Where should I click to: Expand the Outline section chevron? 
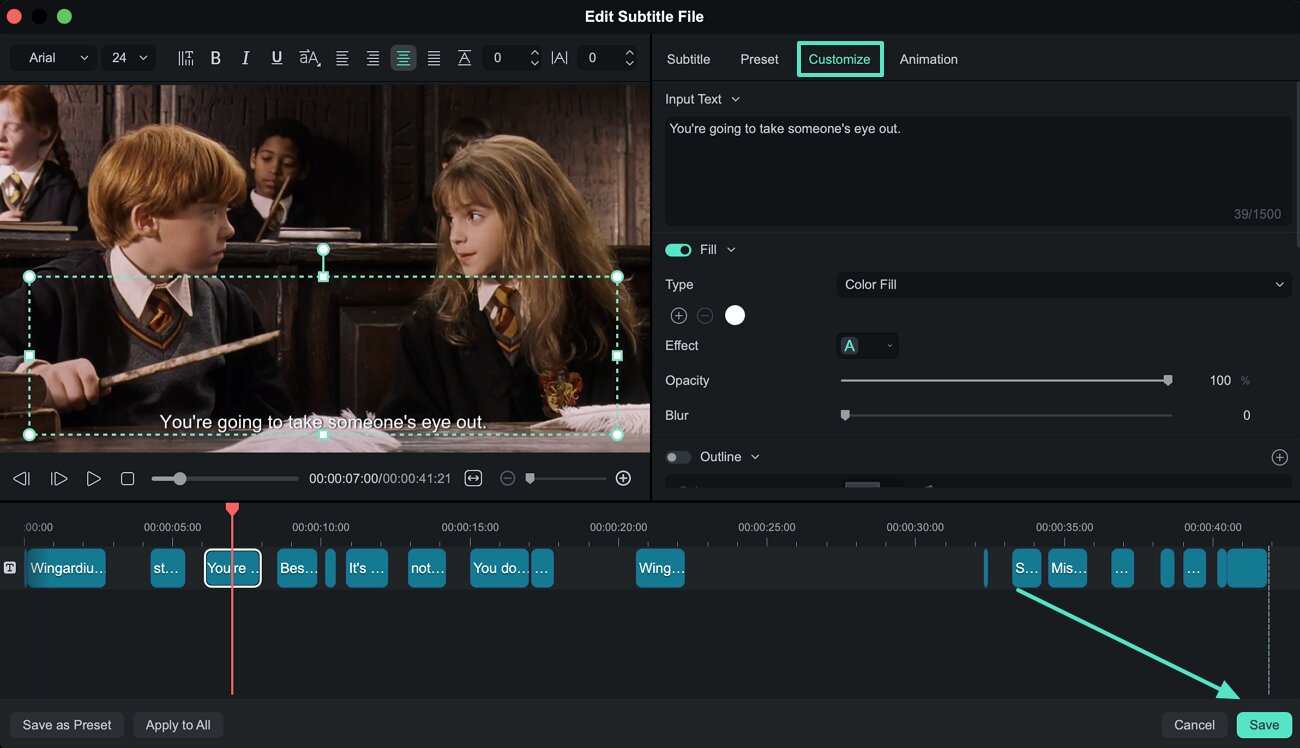tap(755, 457)
